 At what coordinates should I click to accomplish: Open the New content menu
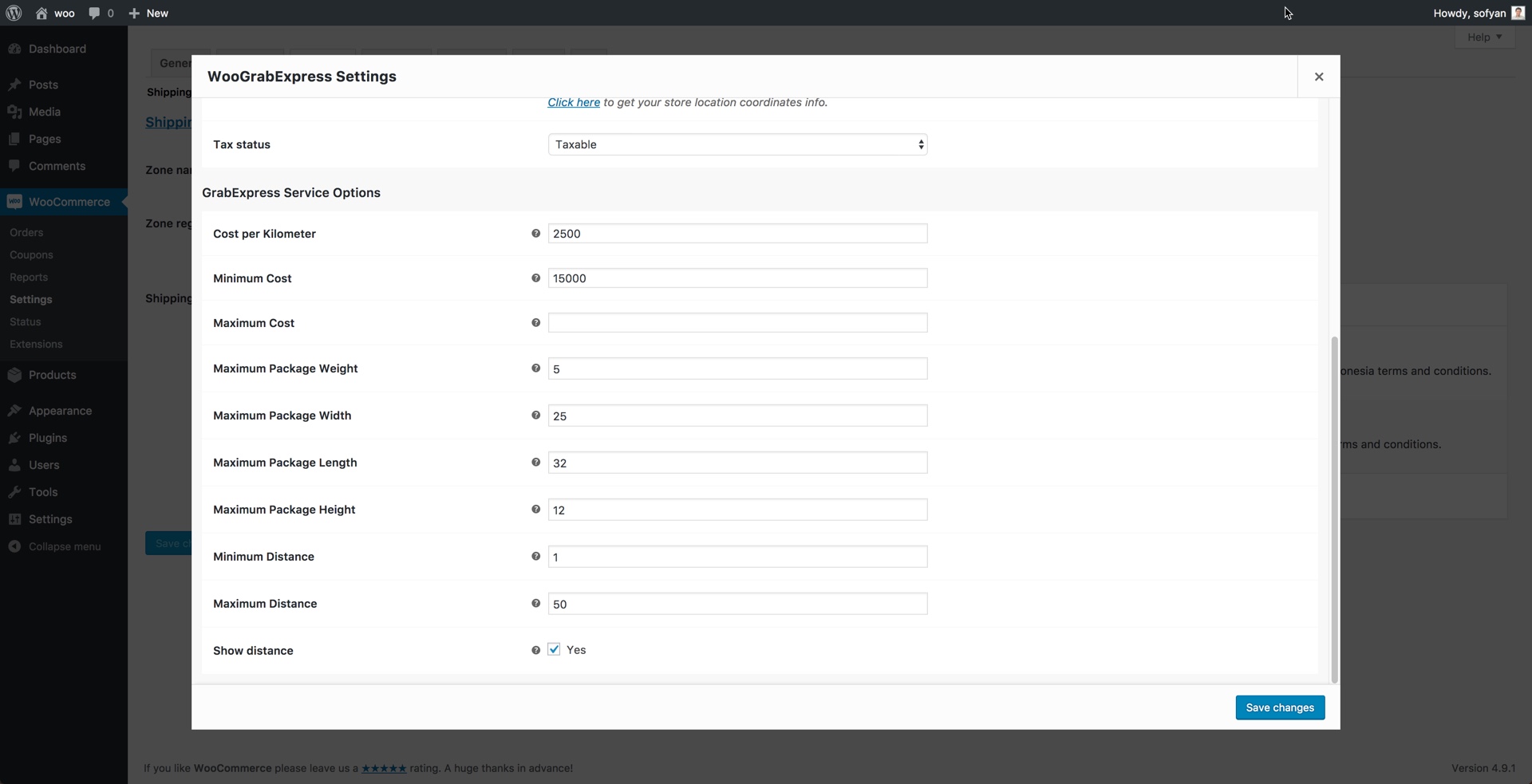pyautogui.click(x=149, y=13)
